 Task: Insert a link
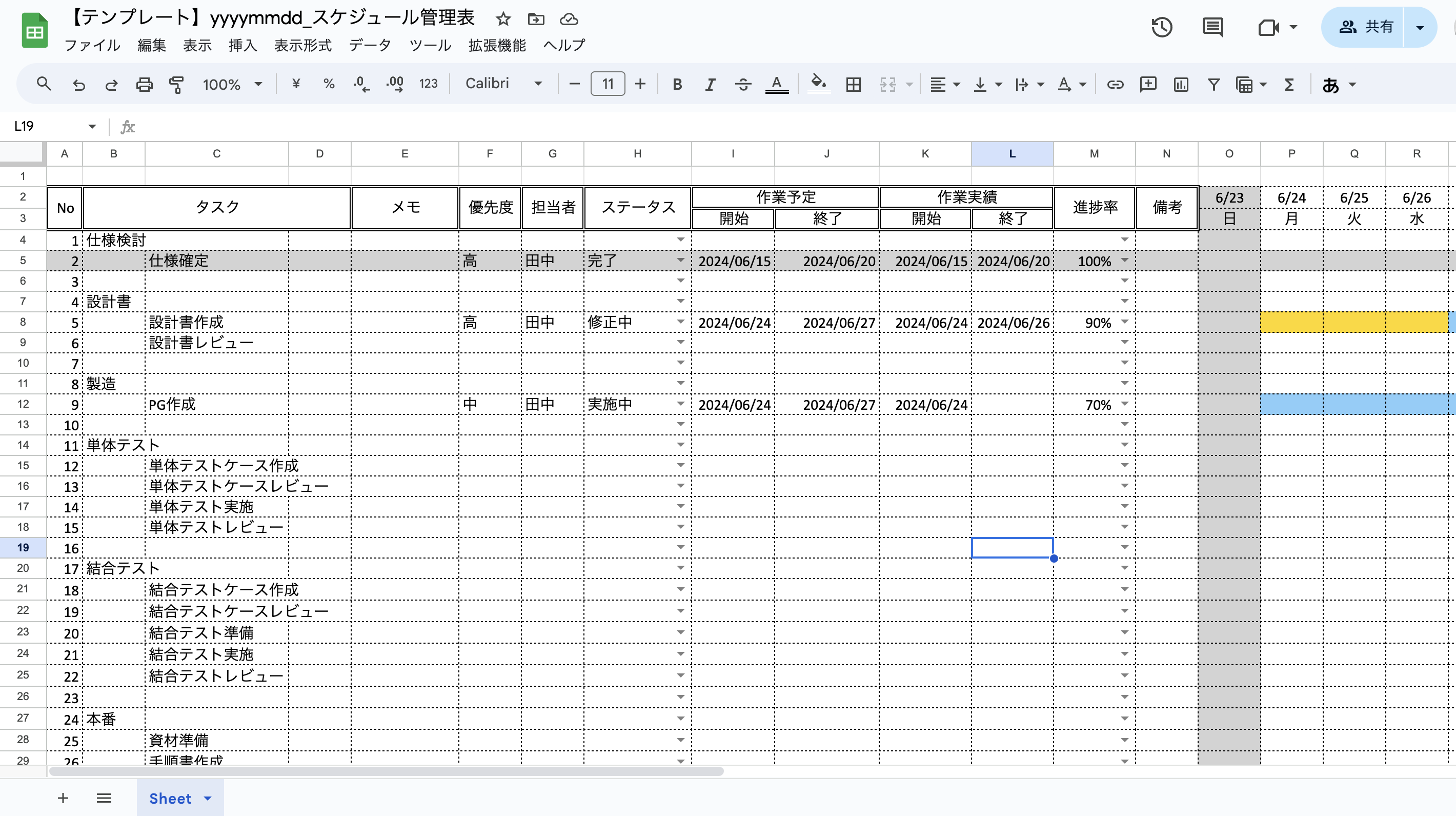pyautogui.click(x=1115, y=84)
